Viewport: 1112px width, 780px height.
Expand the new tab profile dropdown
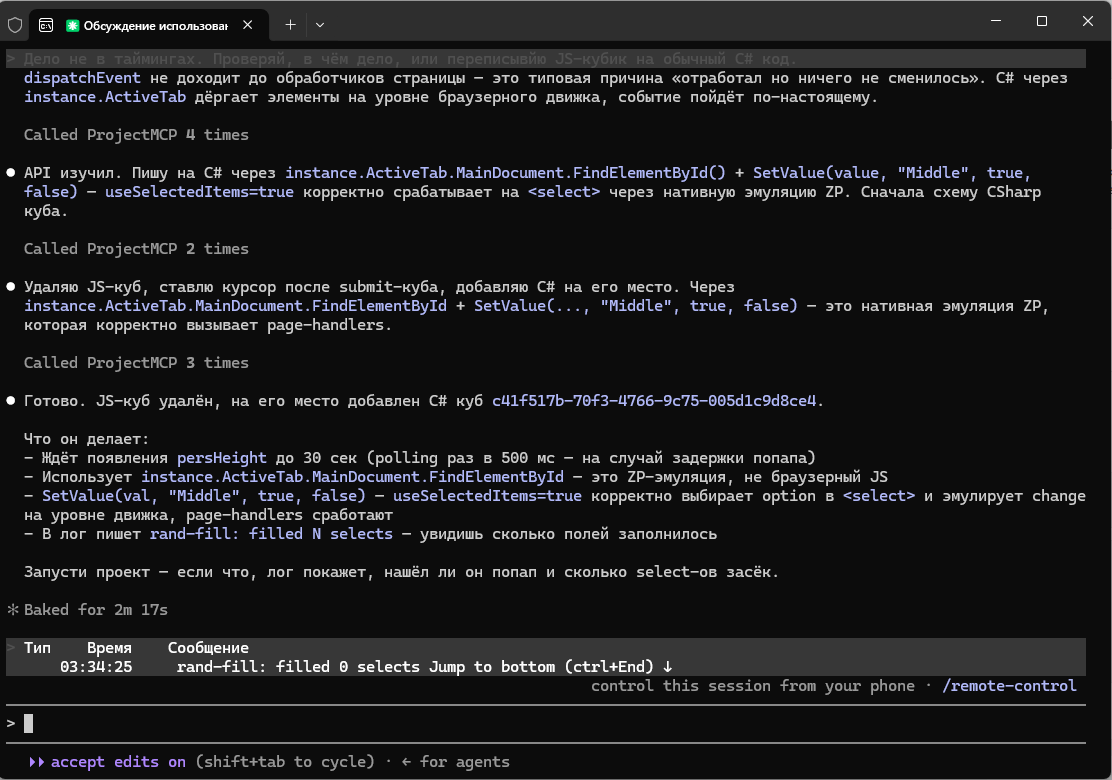pos(320,25)
